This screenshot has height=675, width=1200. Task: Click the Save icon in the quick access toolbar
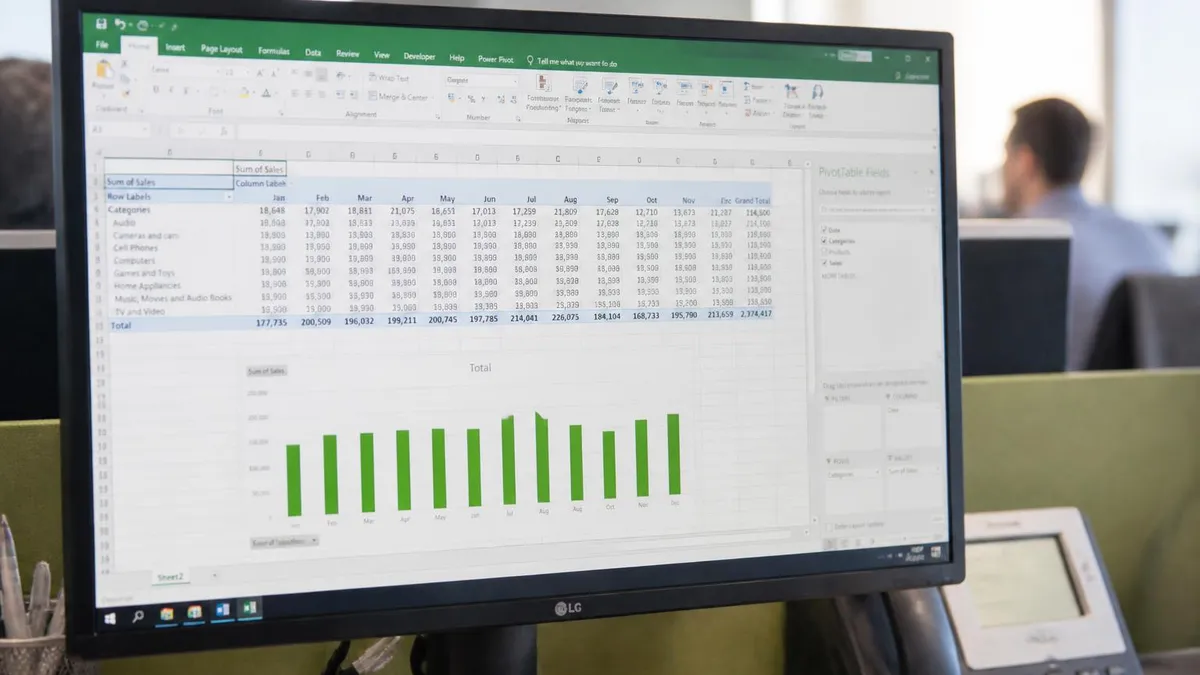[x=102, y=24]
